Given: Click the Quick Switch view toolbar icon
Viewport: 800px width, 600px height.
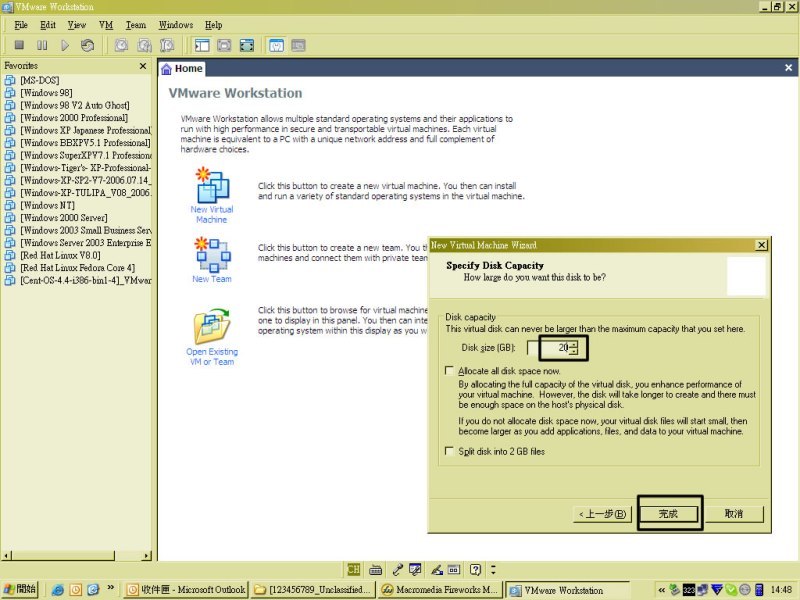Looking at the screenshot, I should [224, 45].
